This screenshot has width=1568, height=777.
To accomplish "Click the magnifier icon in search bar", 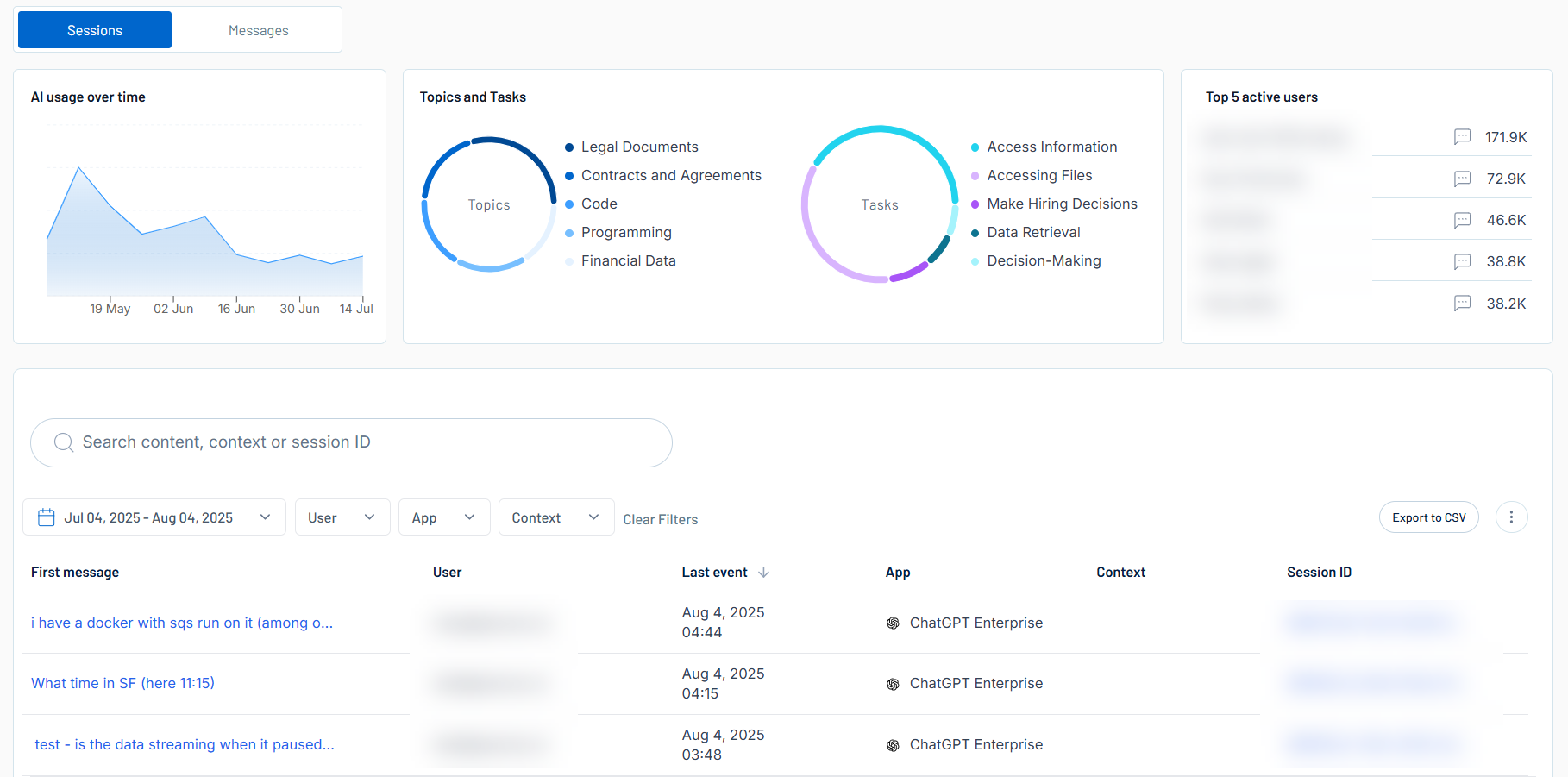I will [64, 442].
